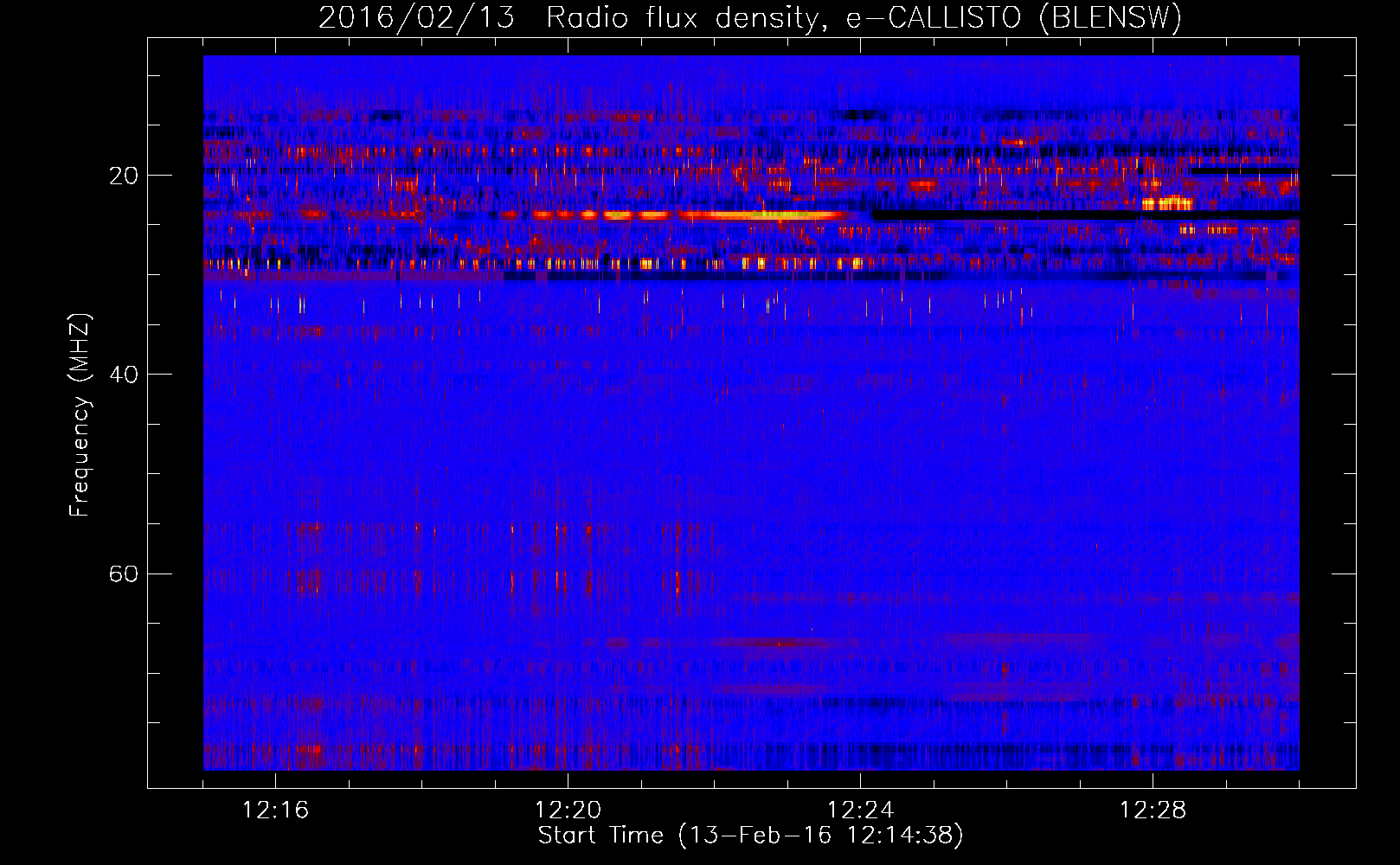1400x865 pixels.
Task: Click the 'Frequency (MHZ)' axis label
Action: click(80, 414)
